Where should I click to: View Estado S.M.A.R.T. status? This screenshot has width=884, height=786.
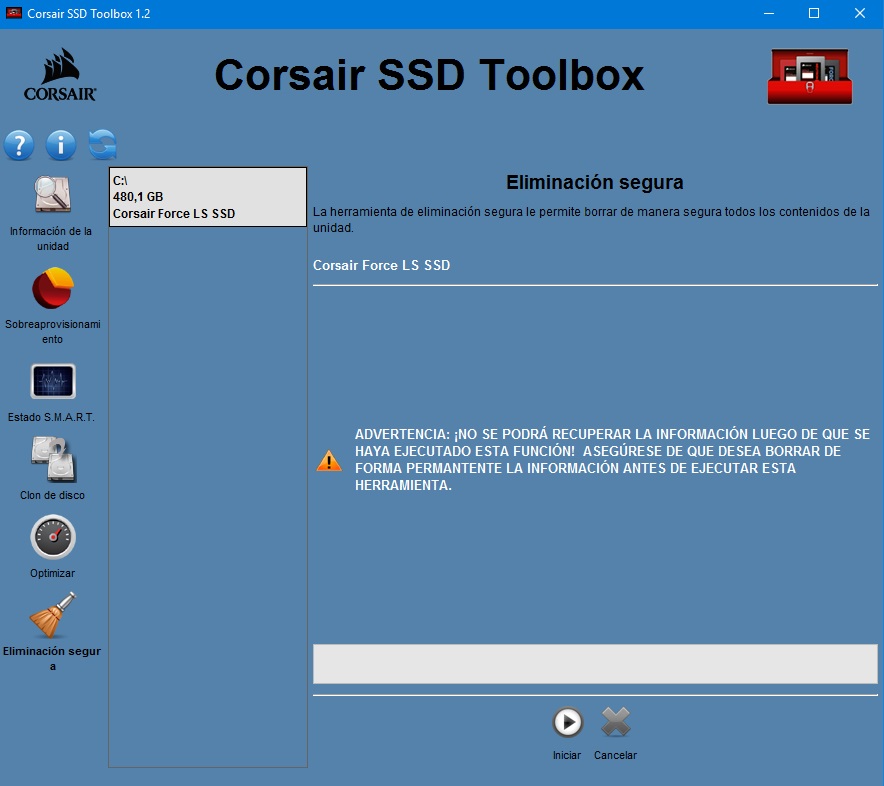pos(52,382)
